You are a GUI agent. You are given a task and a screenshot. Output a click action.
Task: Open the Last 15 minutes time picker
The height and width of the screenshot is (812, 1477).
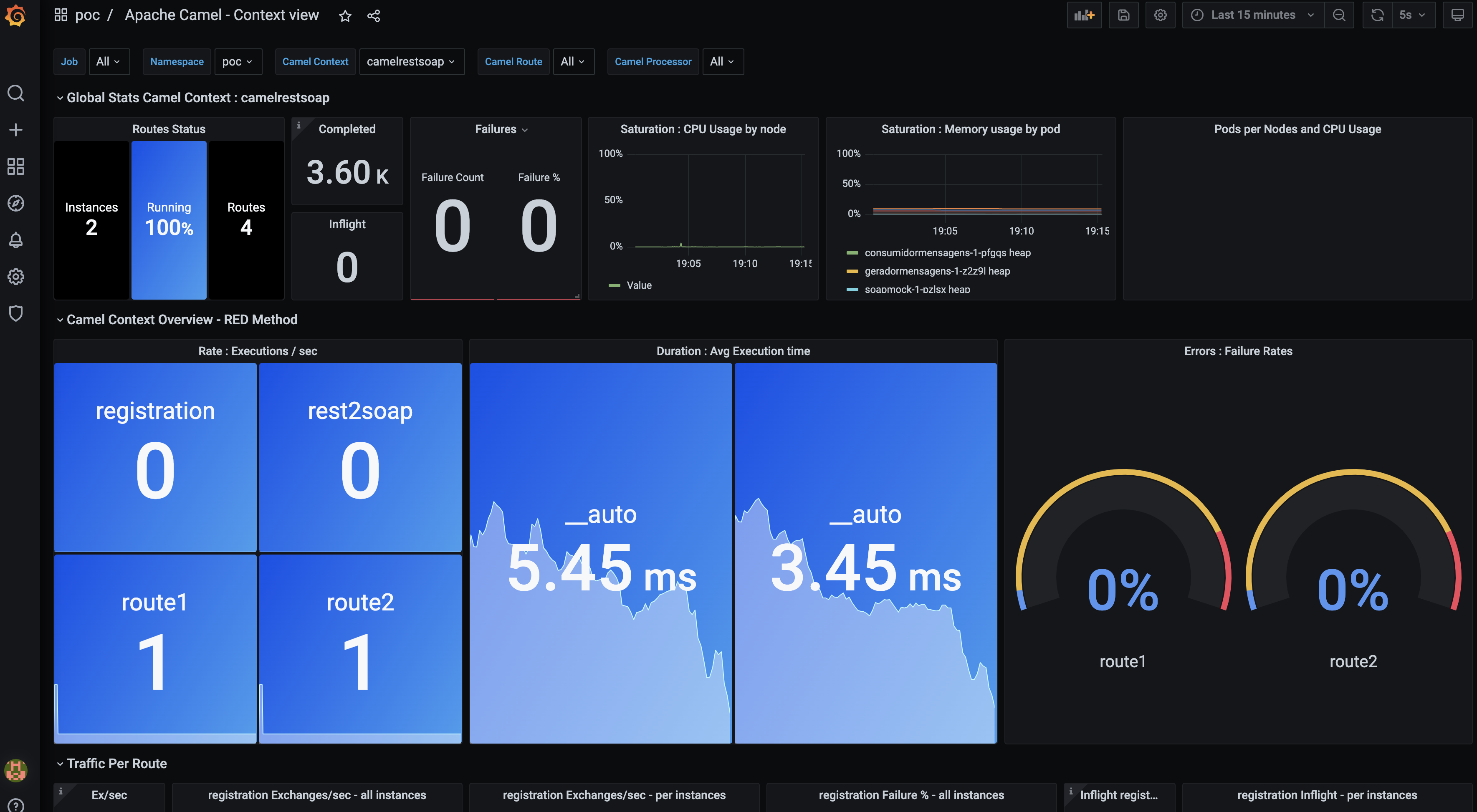point(1253,15)
